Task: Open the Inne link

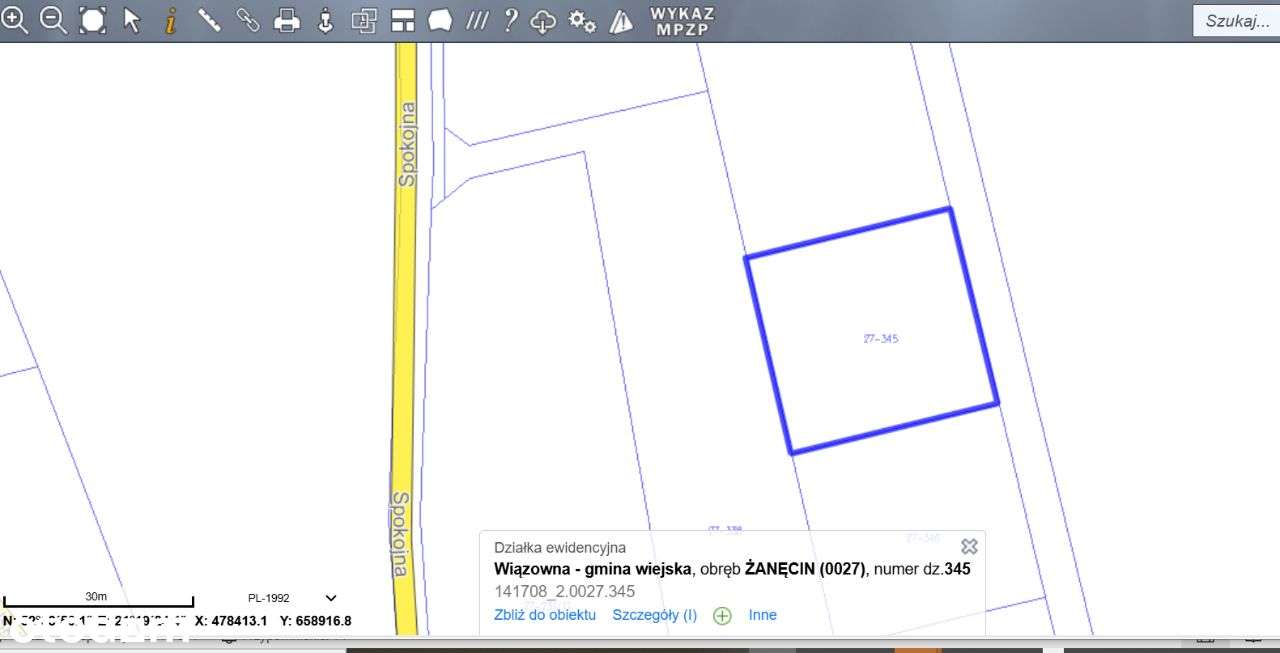Action: pos(763,615)
